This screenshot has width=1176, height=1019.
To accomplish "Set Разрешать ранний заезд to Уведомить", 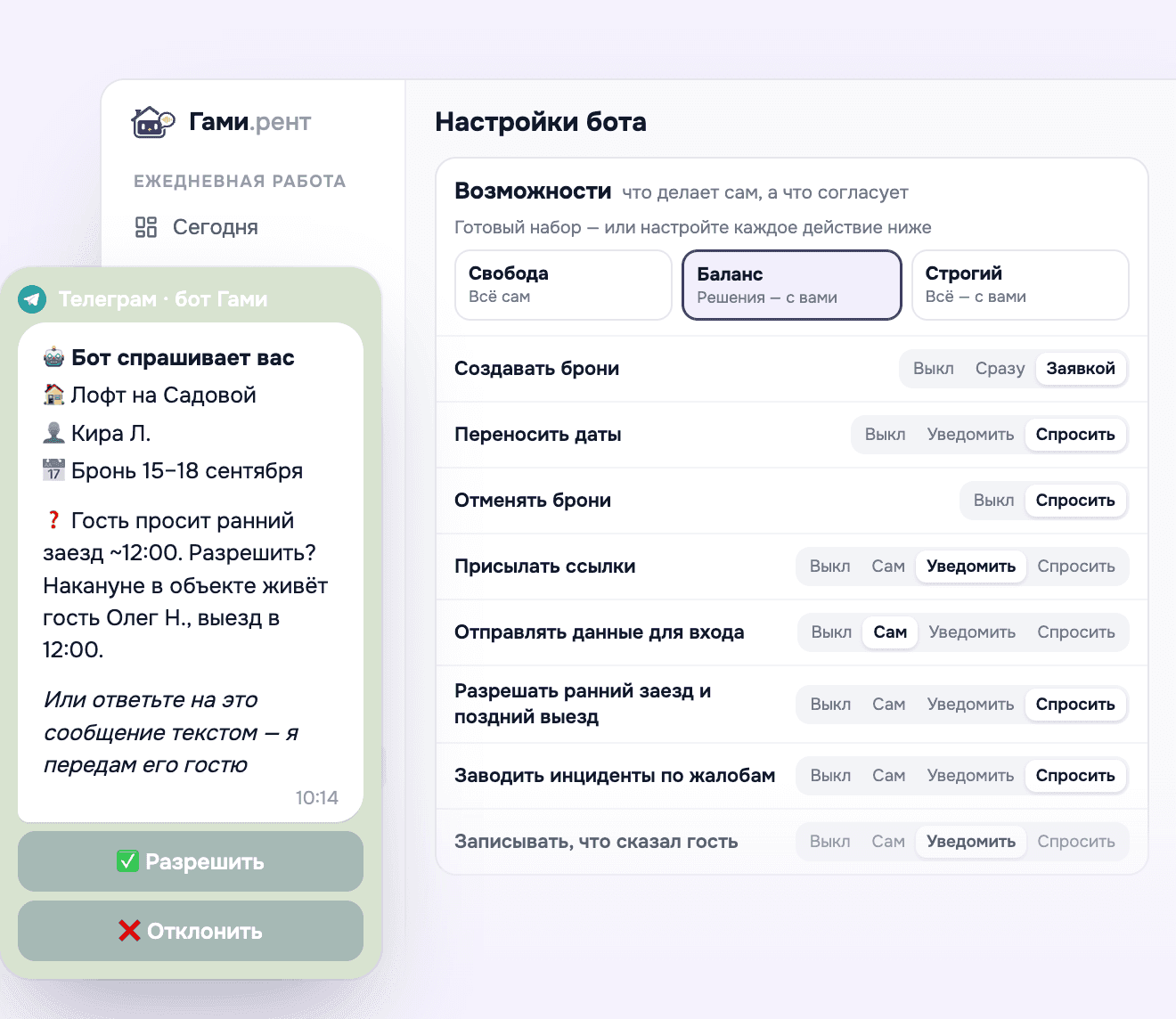I will tap(970, 705).
